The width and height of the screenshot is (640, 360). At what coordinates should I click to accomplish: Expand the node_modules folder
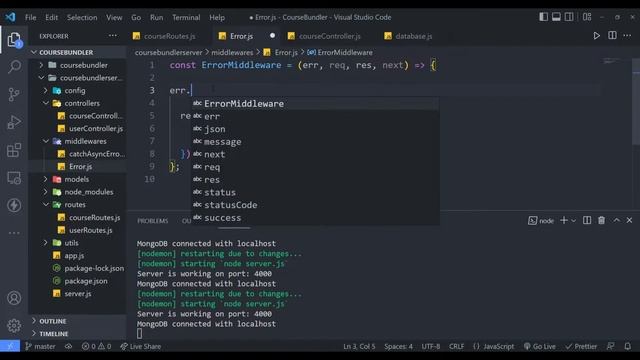(x=78, y=191)
